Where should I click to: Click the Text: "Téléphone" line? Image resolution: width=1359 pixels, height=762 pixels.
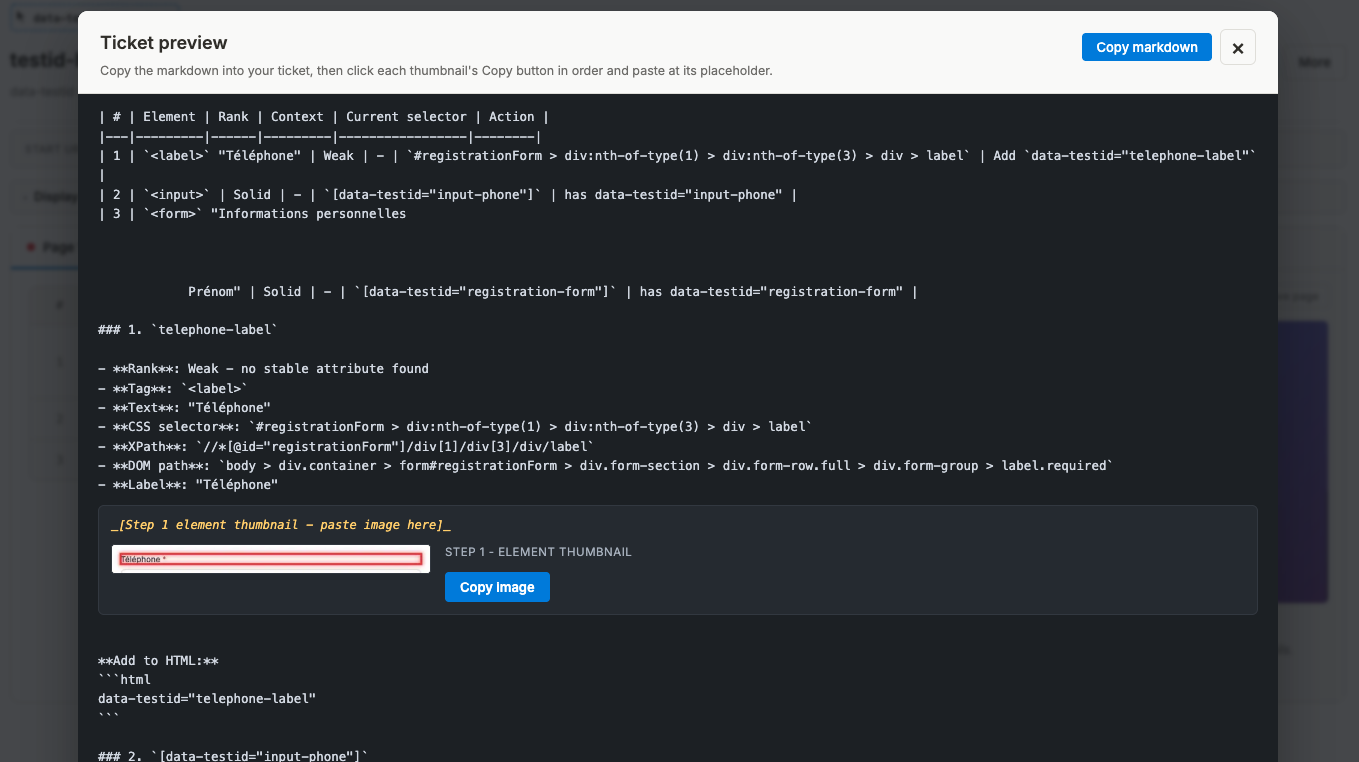pyautogui.click(x=184, y=408)
